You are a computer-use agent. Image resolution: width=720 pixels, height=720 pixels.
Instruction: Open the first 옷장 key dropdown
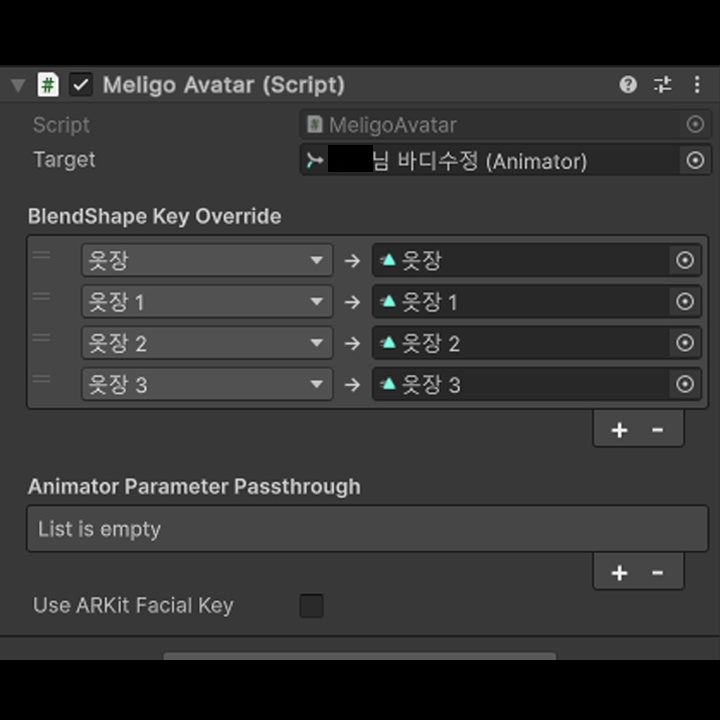(x=207, y=260)
